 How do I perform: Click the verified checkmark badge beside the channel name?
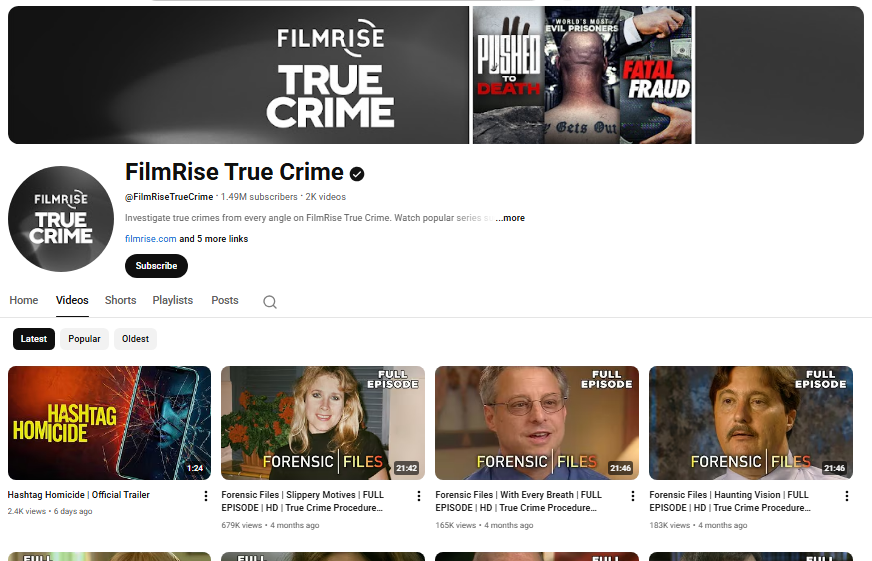pos(357,174)
